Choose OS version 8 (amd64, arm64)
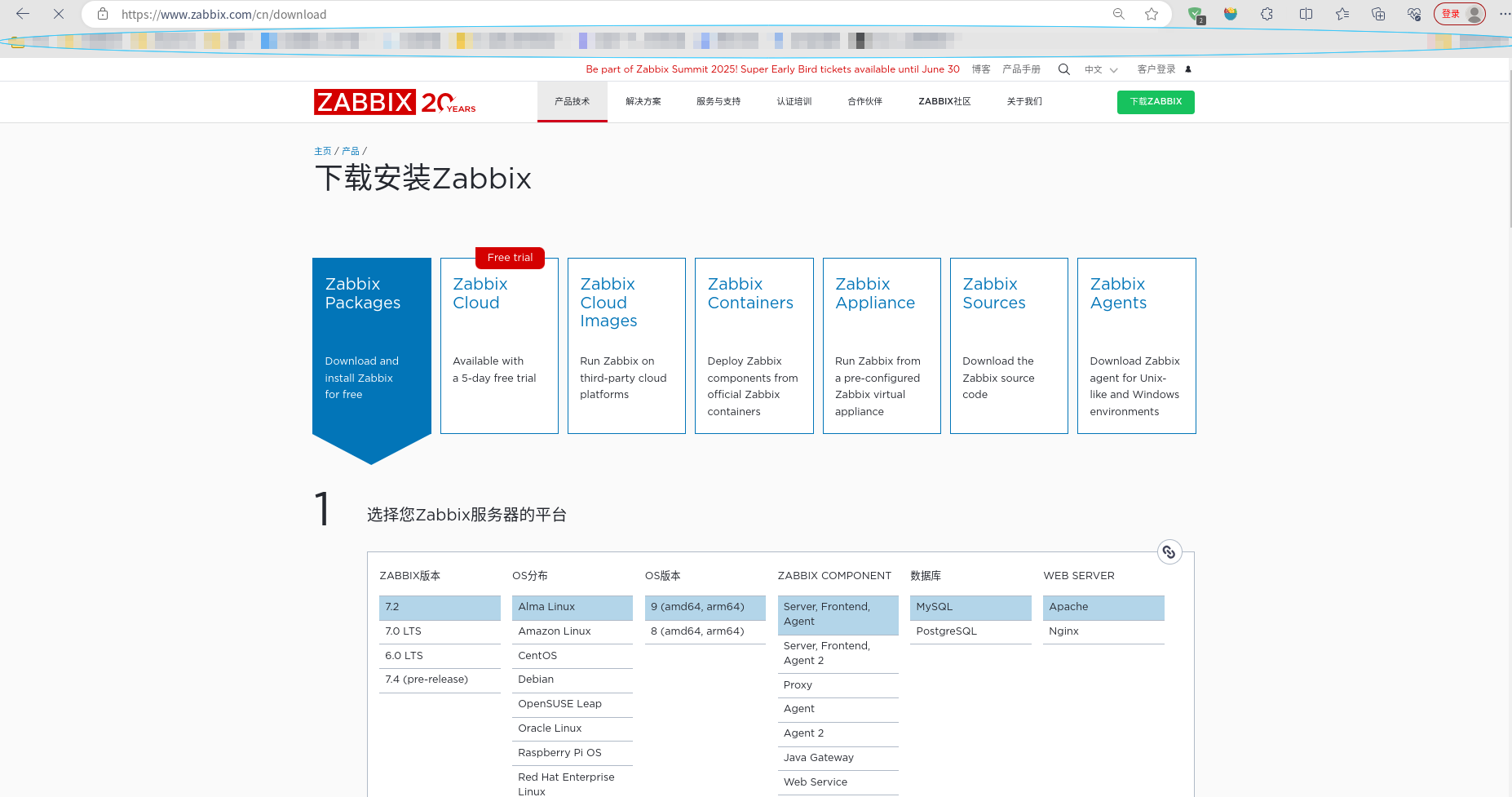 pos(705,632)
